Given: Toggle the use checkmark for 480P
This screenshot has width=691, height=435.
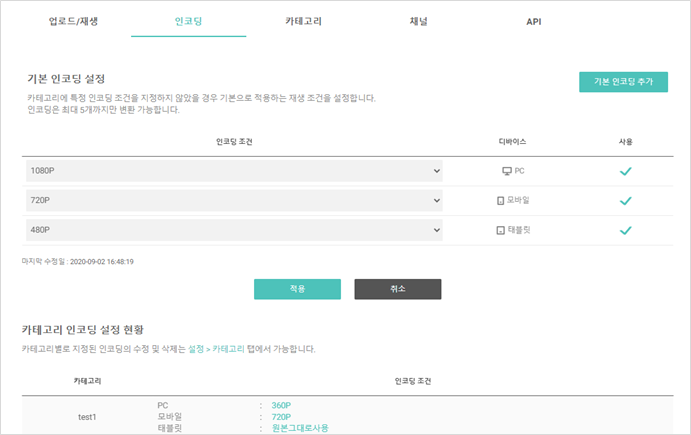Looking at the screenshot, I should pyautogui.click(x=625, y=230).
